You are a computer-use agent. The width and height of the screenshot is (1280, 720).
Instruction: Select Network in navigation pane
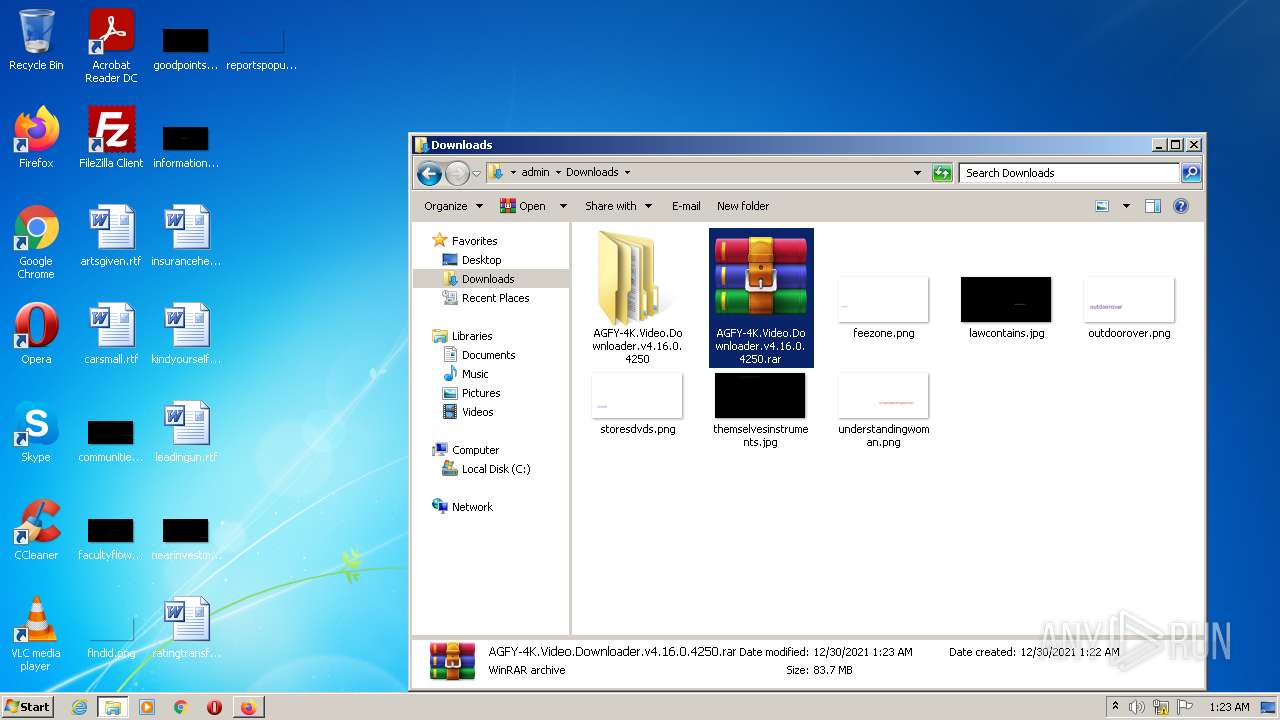tap(472, 507)
